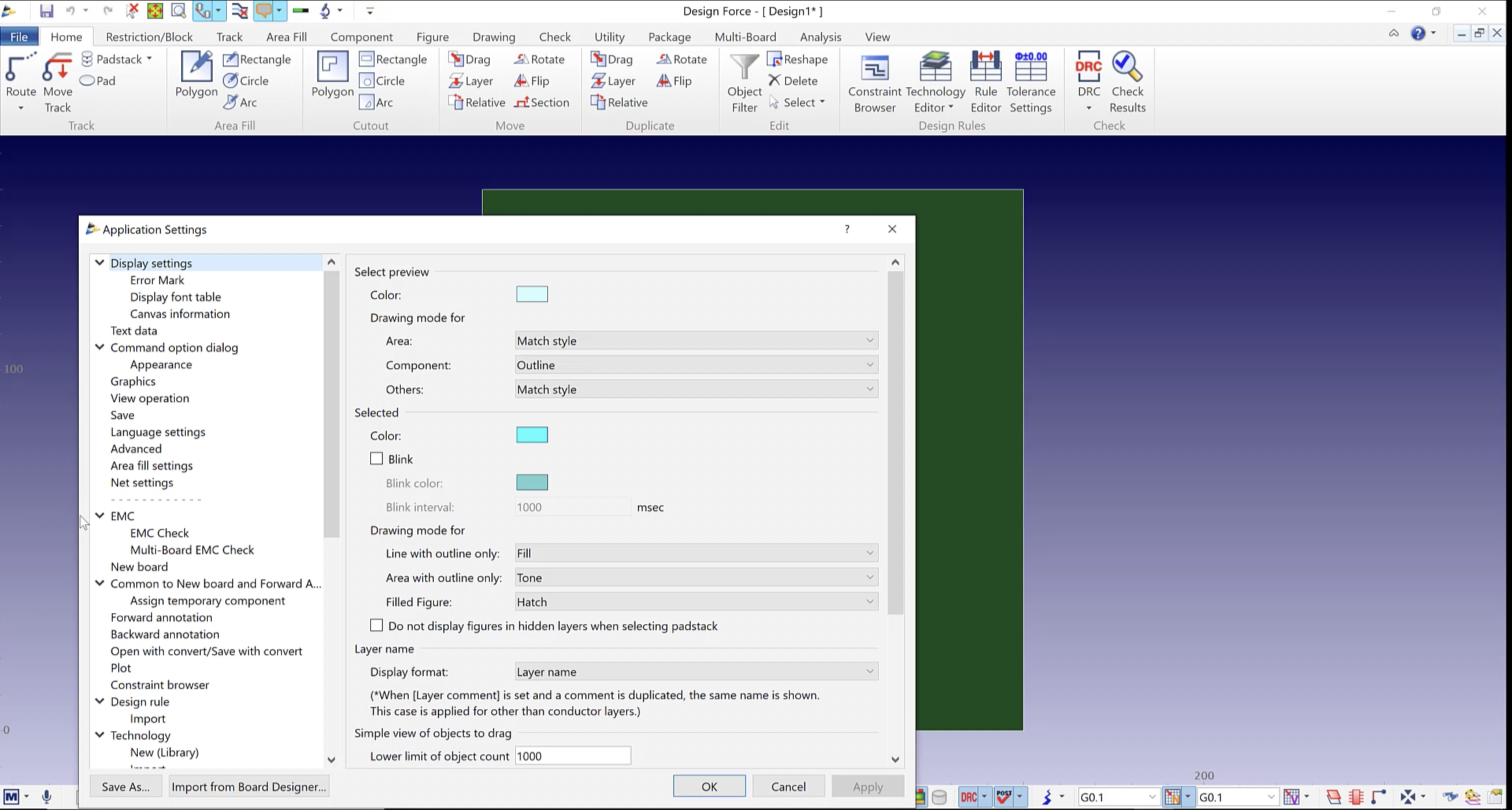Click OK in Application Settings
The height and width of the screenshot is (810, 1512).
[709, 786]
